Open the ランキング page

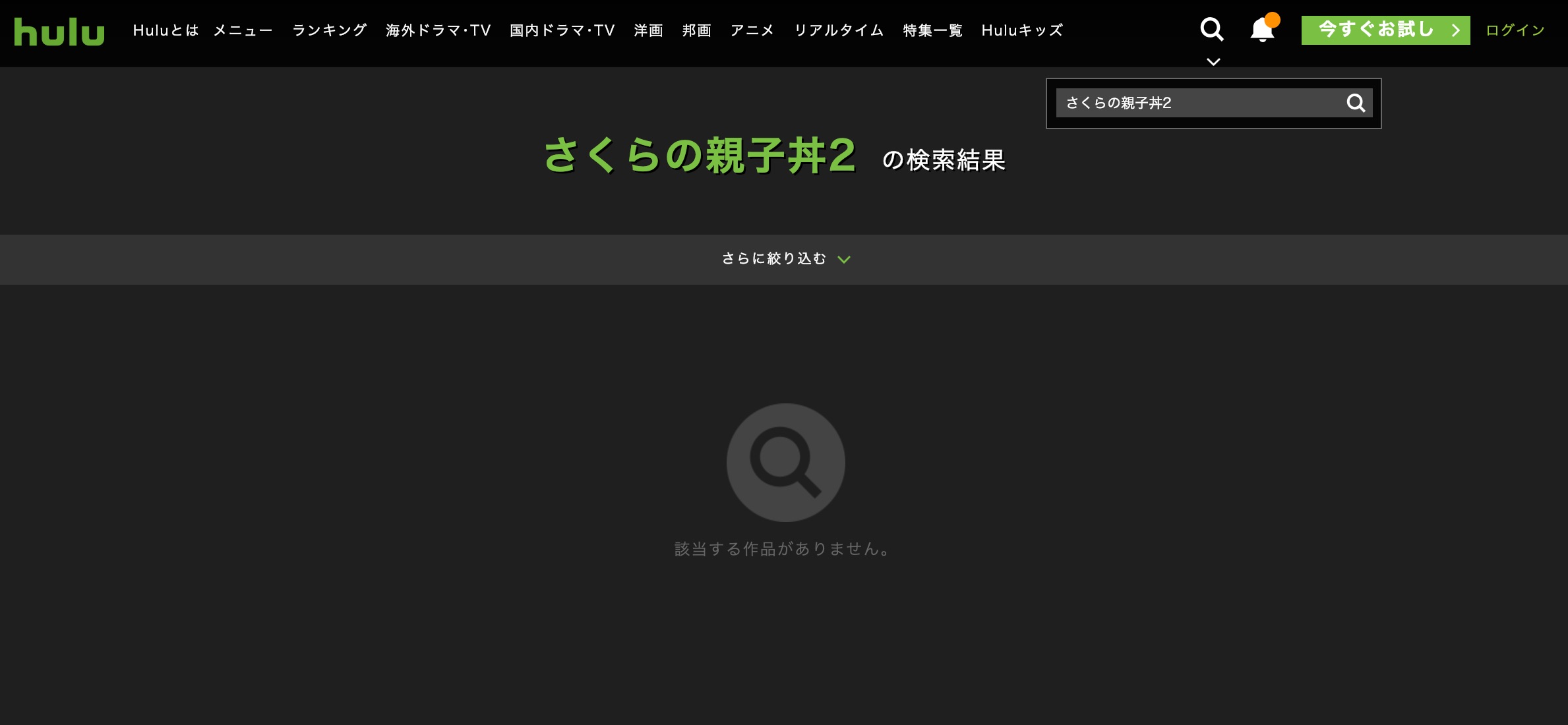[329, 30]
